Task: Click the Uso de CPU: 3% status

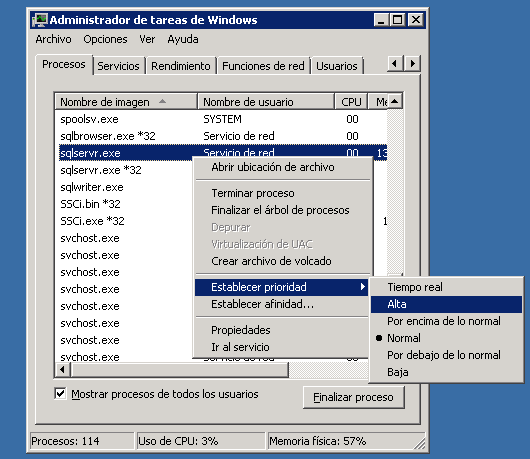Action: (201, 441)
